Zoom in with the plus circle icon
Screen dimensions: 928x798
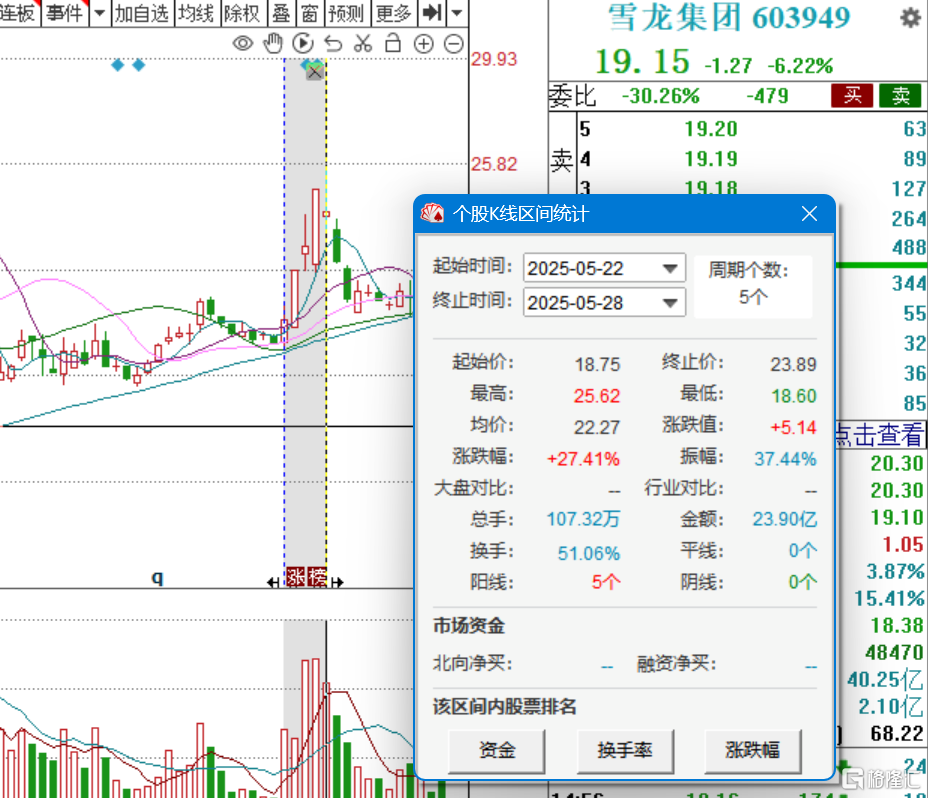point(424,44)
